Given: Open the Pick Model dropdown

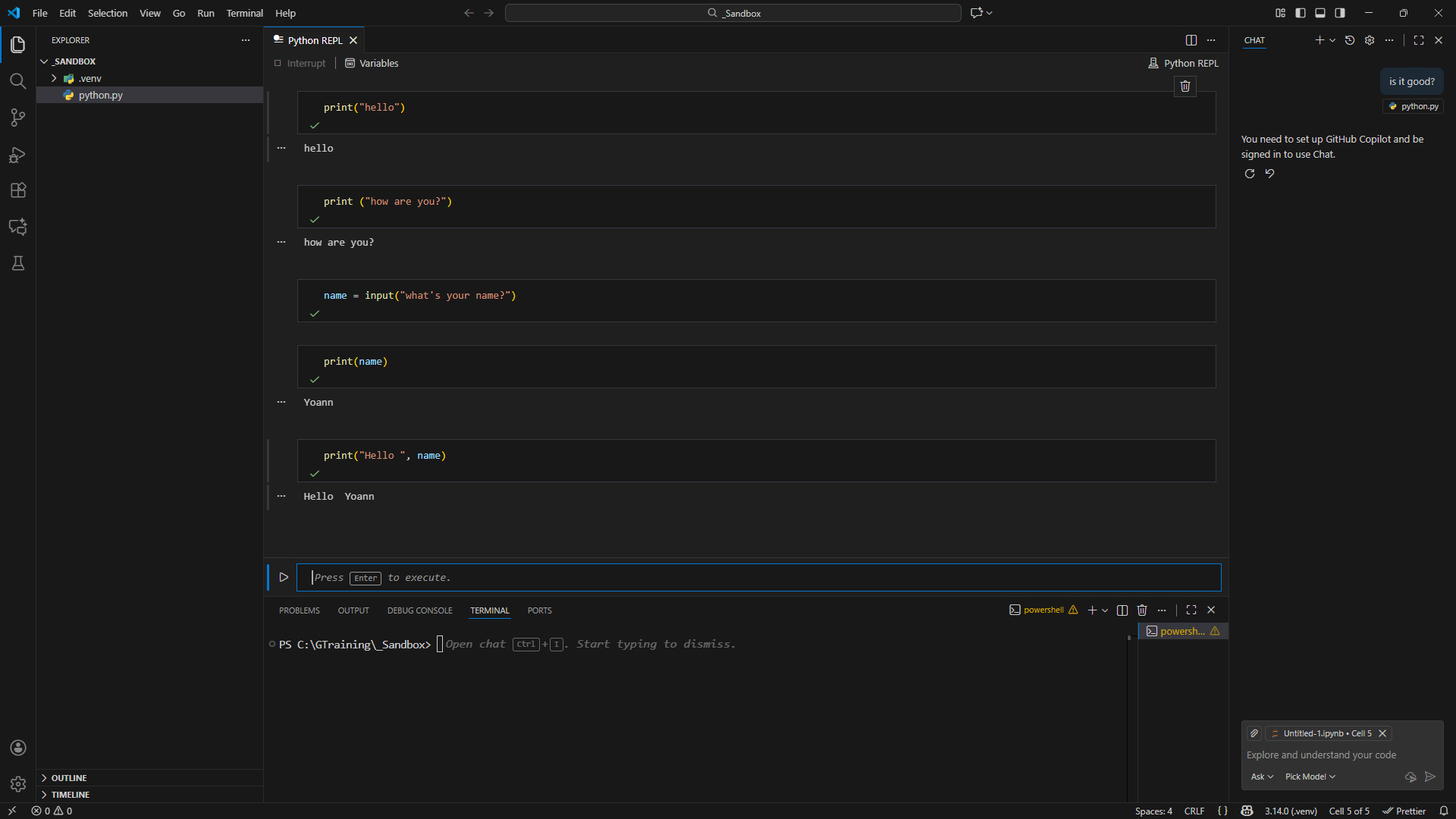Looking at the screenshot, I should coord(1309,777).
